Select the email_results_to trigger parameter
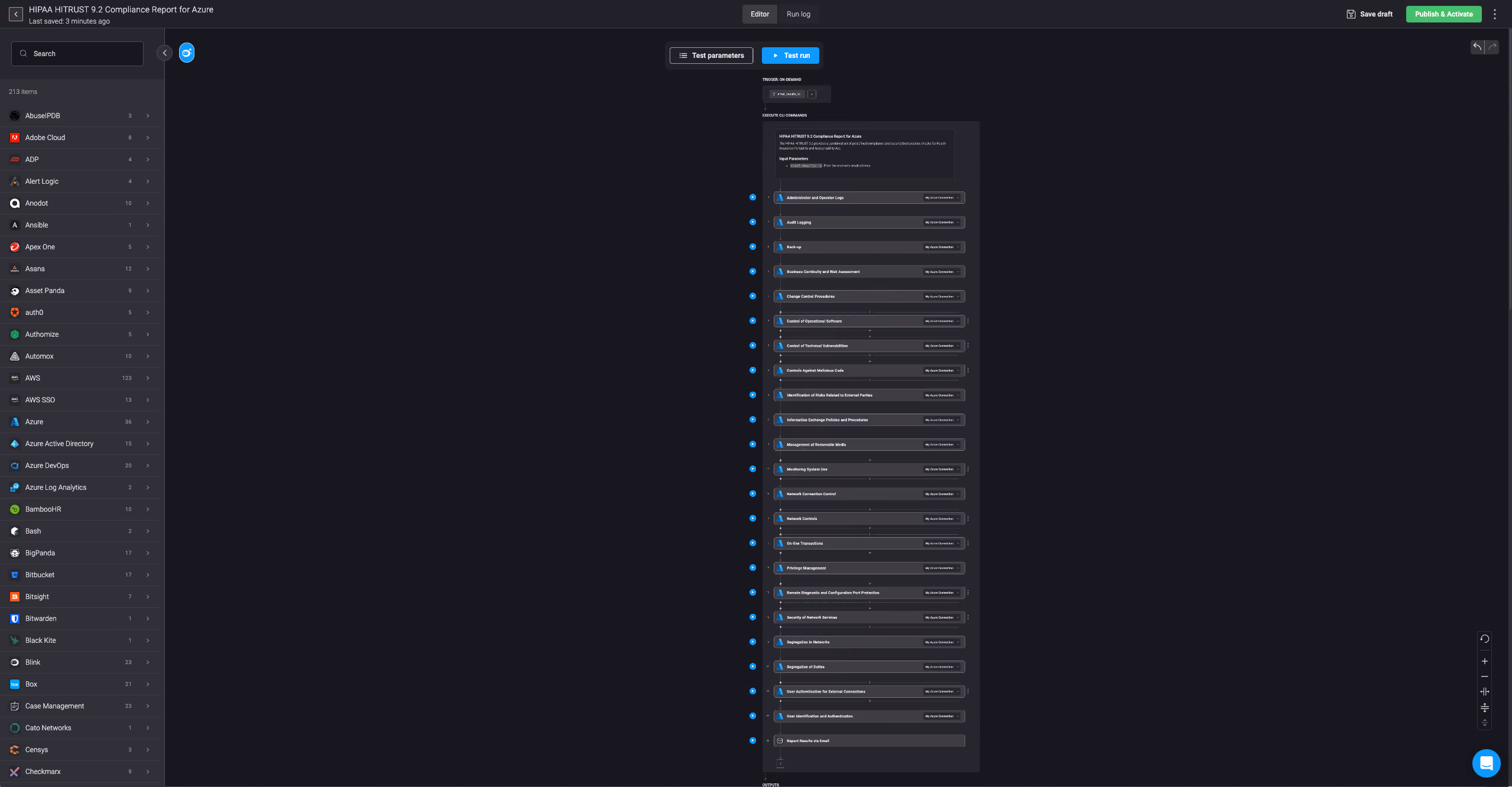The width and height of the screenshot is (1512, 787). 787,94
